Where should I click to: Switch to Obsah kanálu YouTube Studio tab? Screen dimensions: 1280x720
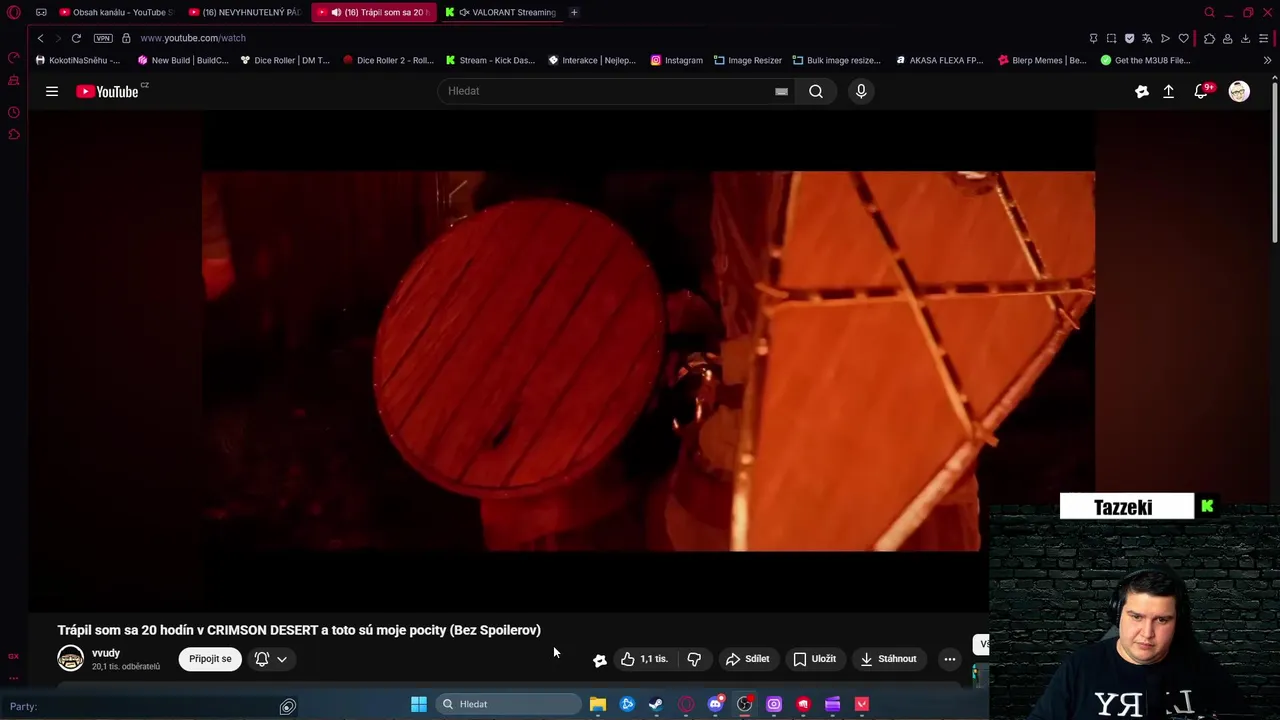point(115,12)
